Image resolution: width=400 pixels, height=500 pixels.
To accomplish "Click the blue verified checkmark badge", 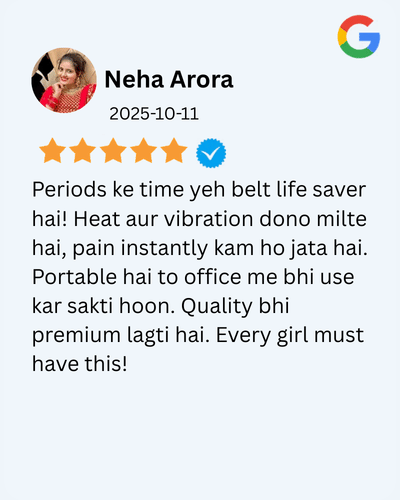I will [211, 153].
